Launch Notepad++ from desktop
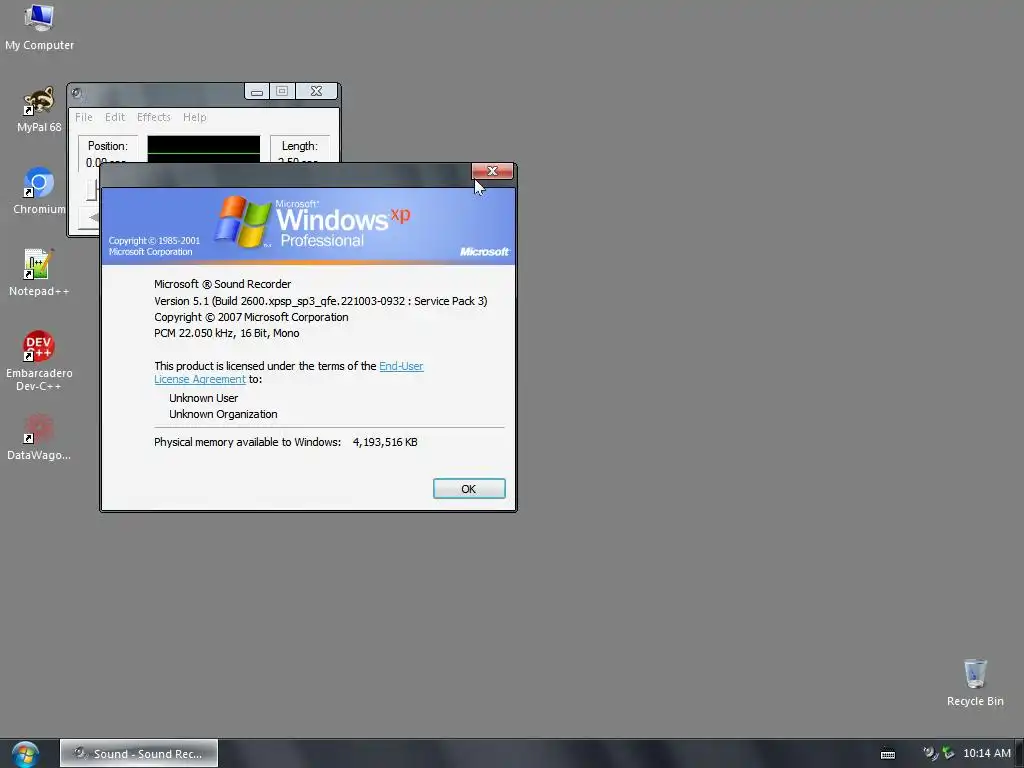The width and height of the screenshot is (1024, 768). [x=39, y=273]
